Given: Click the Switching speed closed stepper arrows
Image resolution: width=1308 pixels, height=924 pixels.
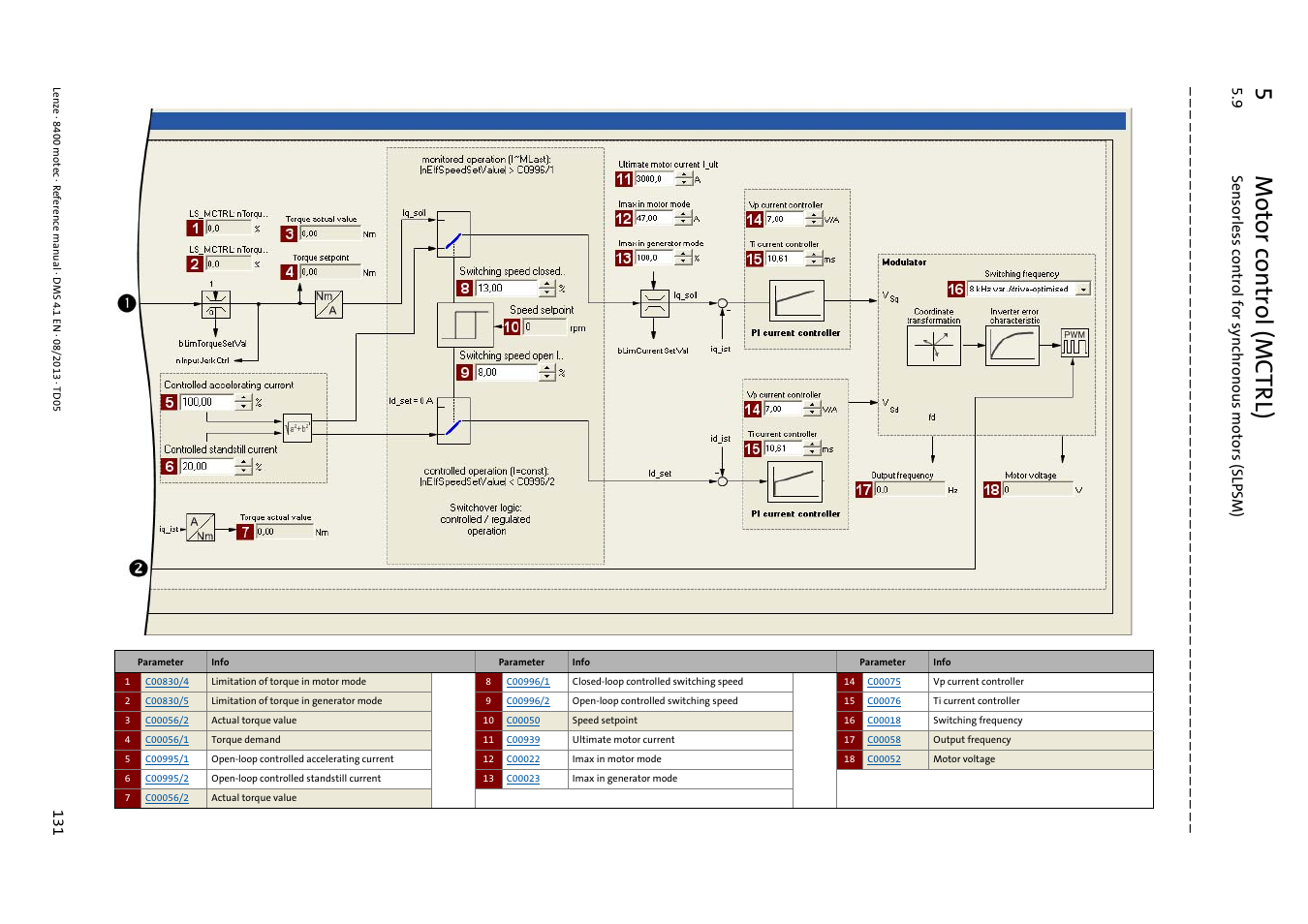Looking at the screenshot, I should tap(546, 288).
